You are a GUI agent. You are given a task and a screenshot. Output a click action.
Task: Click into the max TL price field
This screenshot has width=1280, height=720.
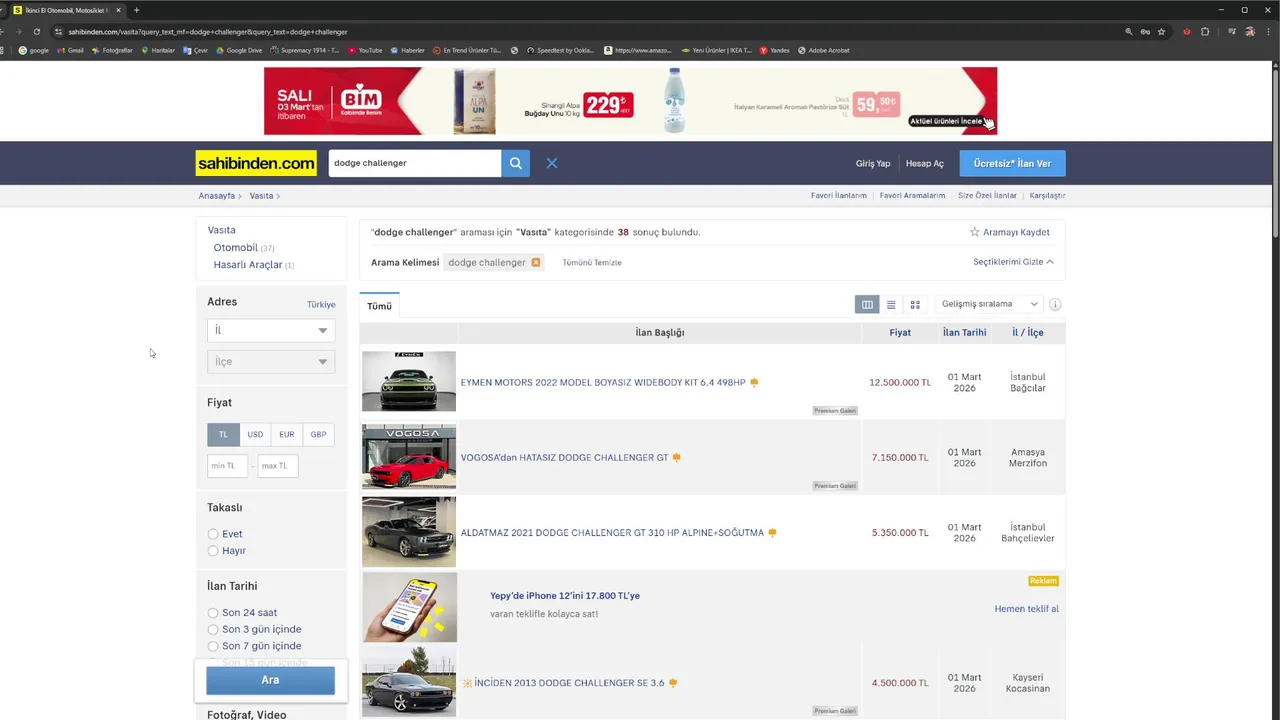coord(278,466)
